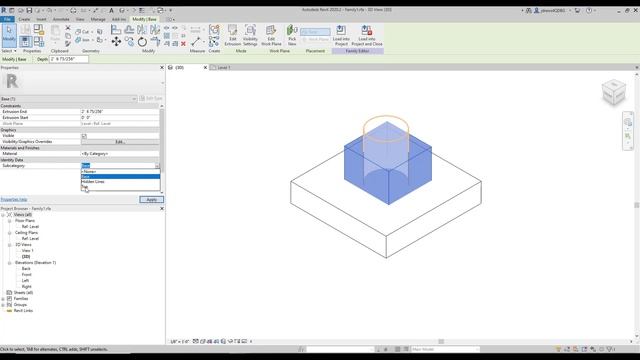Open the Subcategory dropdown arrow
Screen dimensions: 640x360
pos(157,166)
